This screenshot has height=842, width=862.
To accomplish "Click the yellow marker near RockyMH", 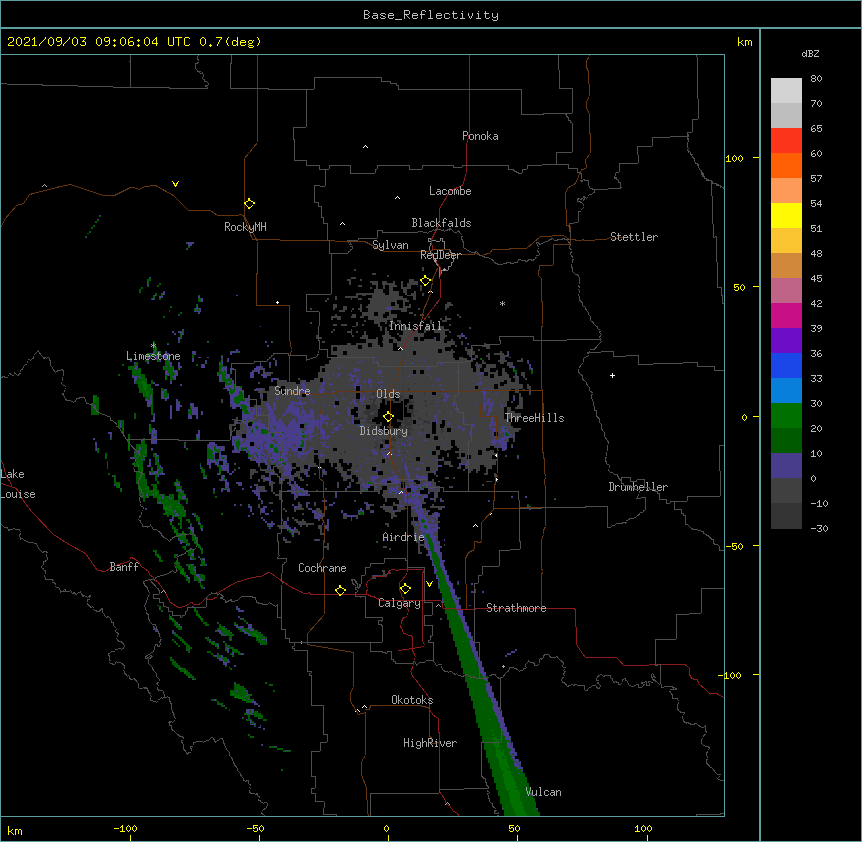I will pyautogui.click(x=250, y=204).
